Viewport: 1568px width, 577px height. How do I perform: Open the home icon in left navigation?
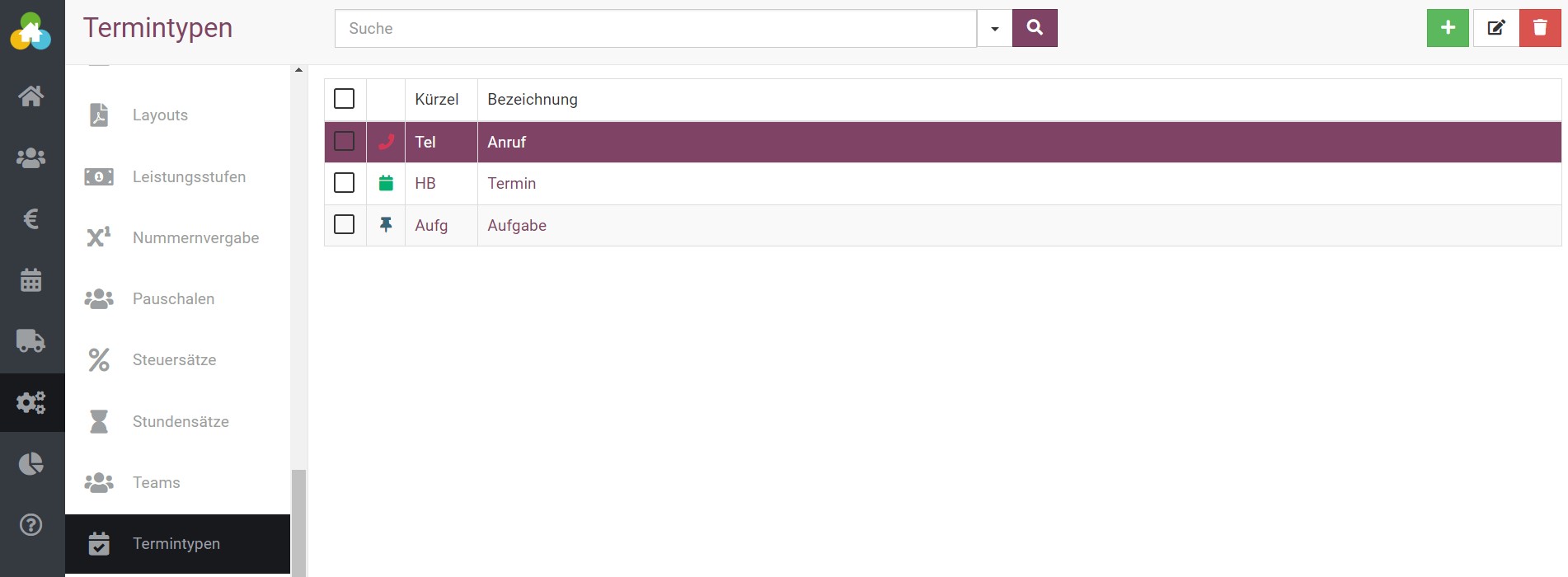click(x=31, y=96)
